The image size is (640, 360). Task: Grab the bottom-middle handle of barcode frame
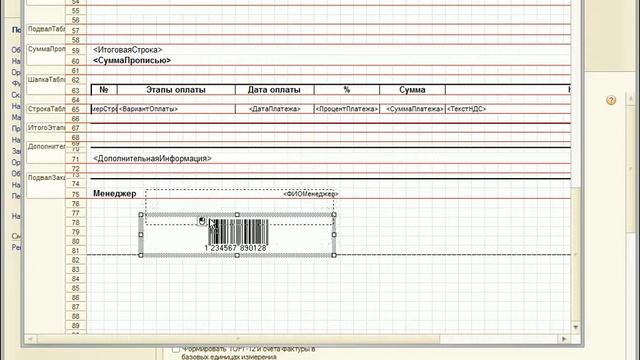click(237, 255)
